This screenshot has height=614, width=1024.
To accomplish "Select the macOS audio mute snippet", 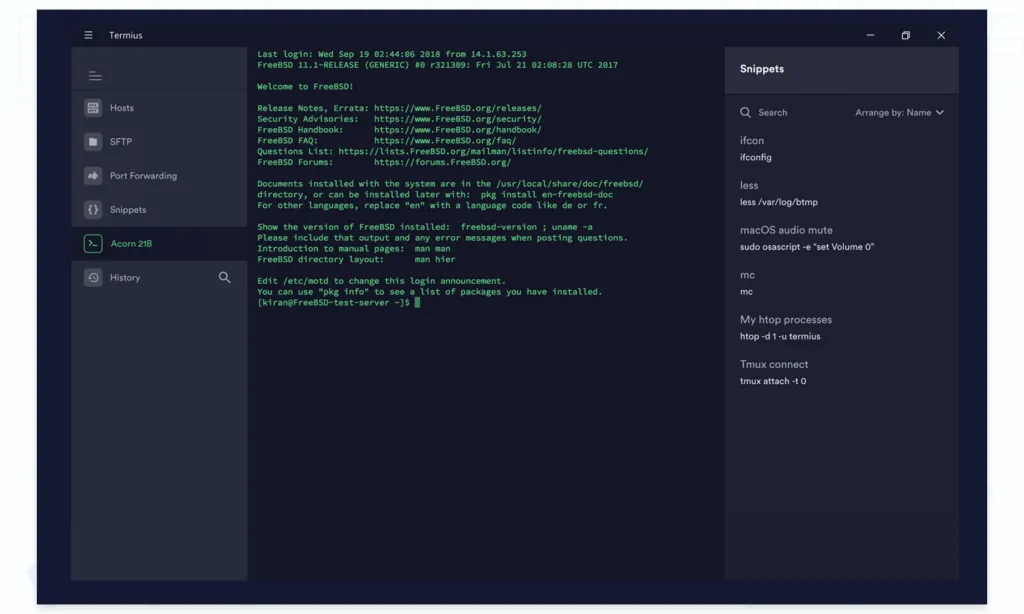I will point(786,230).
